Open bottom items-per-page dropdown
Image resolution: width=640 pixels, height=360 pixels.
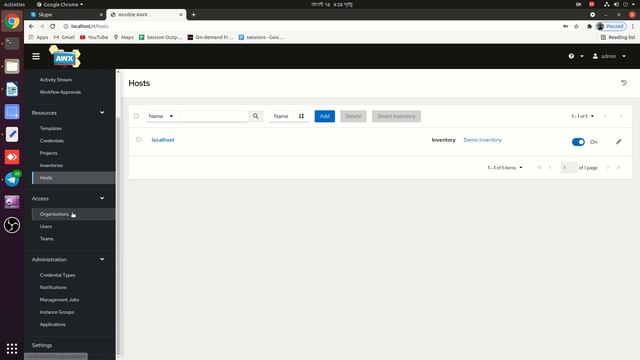pos(505,168)
